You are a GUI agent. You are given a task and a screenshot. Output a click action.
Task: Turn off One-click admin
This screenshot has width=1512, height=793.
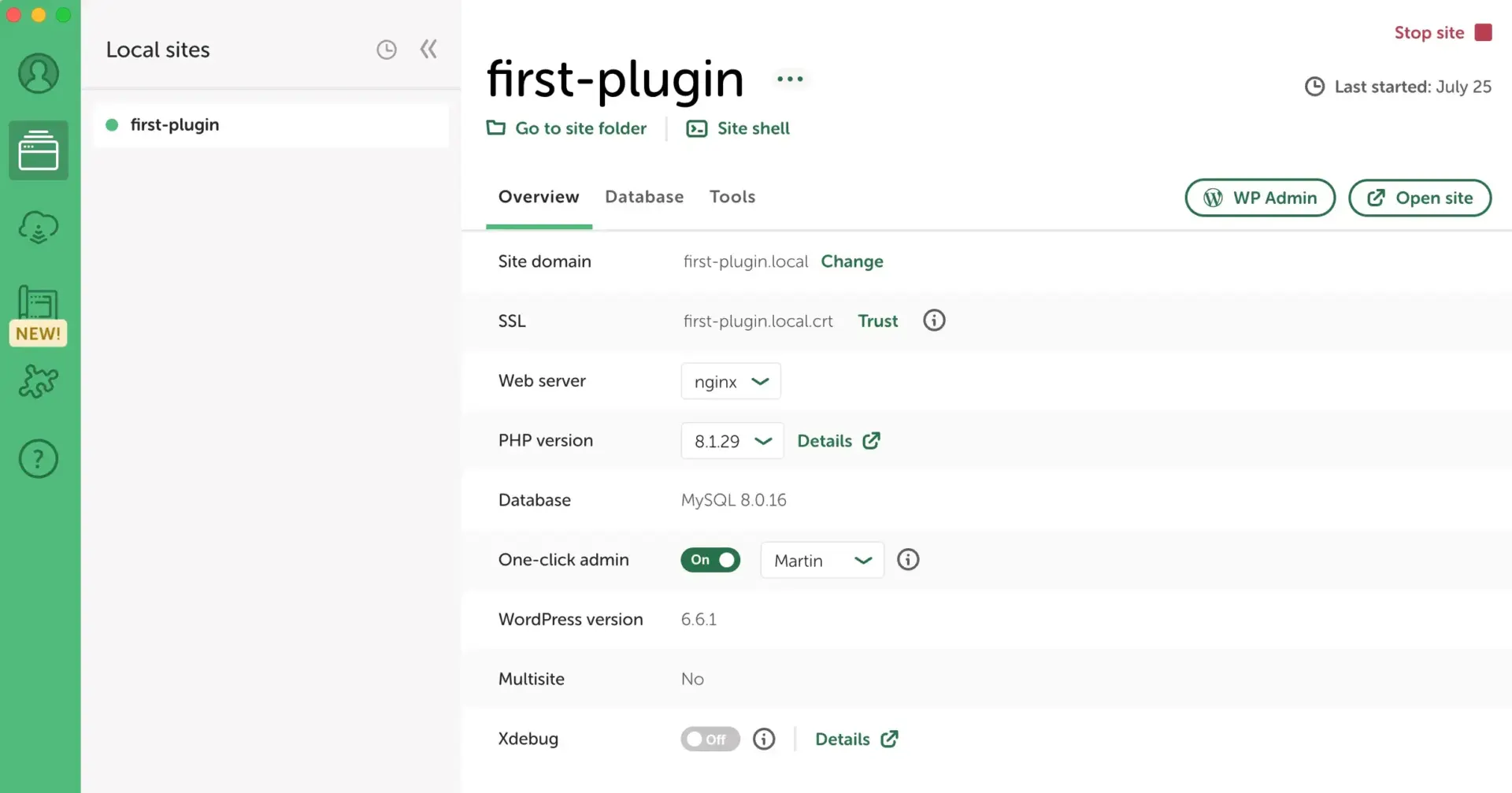coord(710,560)
